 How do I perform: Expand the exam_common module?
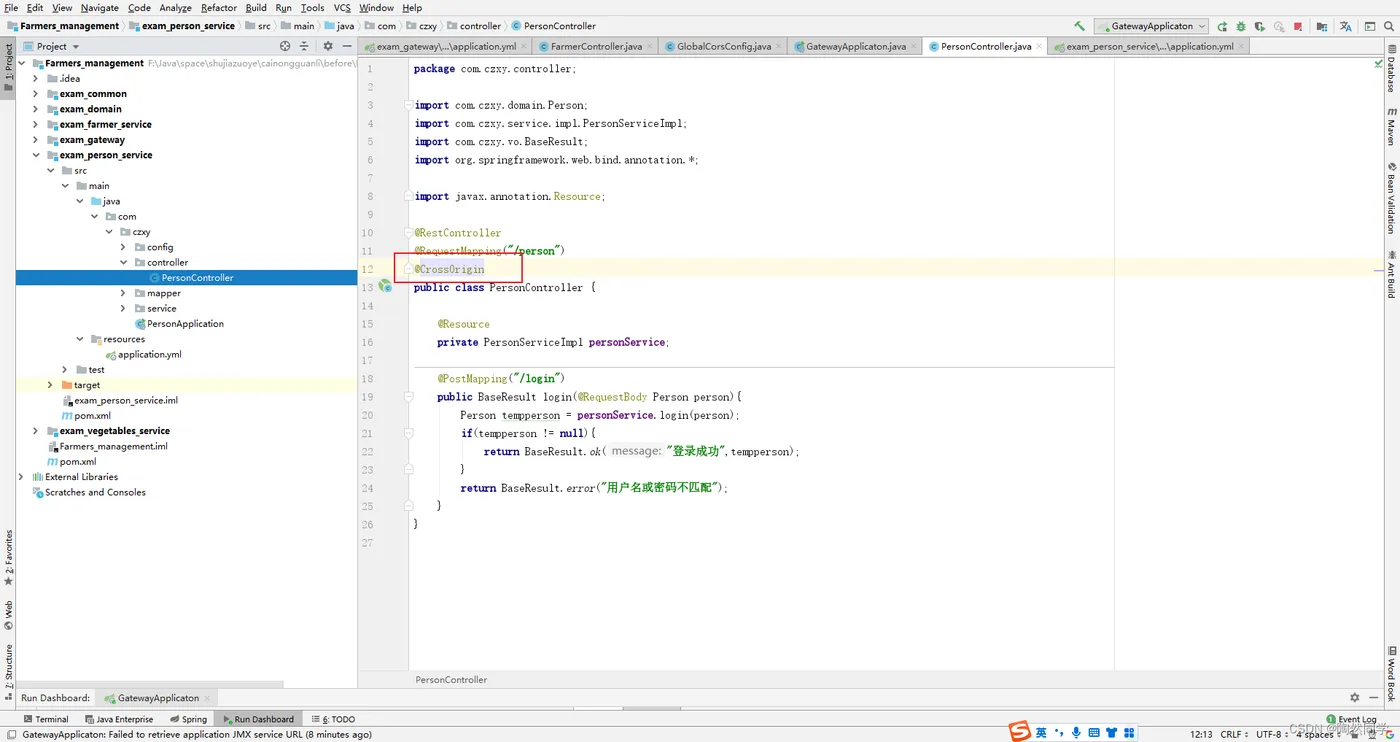click(x=36, y=94)
